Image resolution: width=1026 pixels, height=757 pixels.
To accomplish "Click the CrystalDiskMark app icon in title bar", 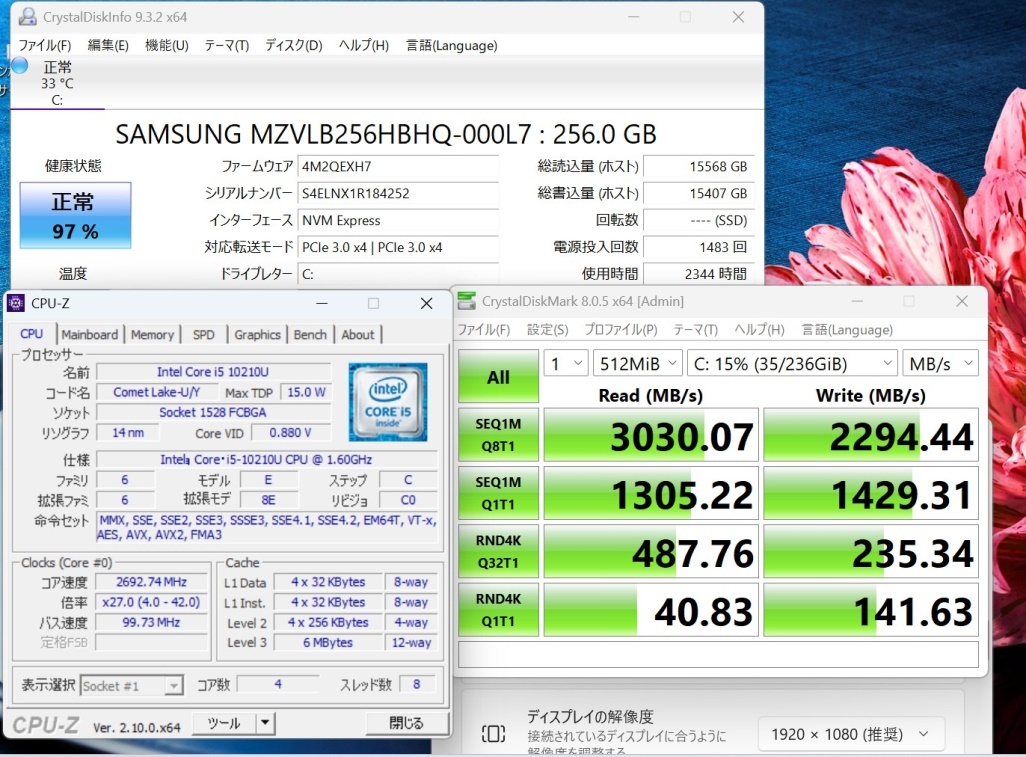I will point(467,301).
